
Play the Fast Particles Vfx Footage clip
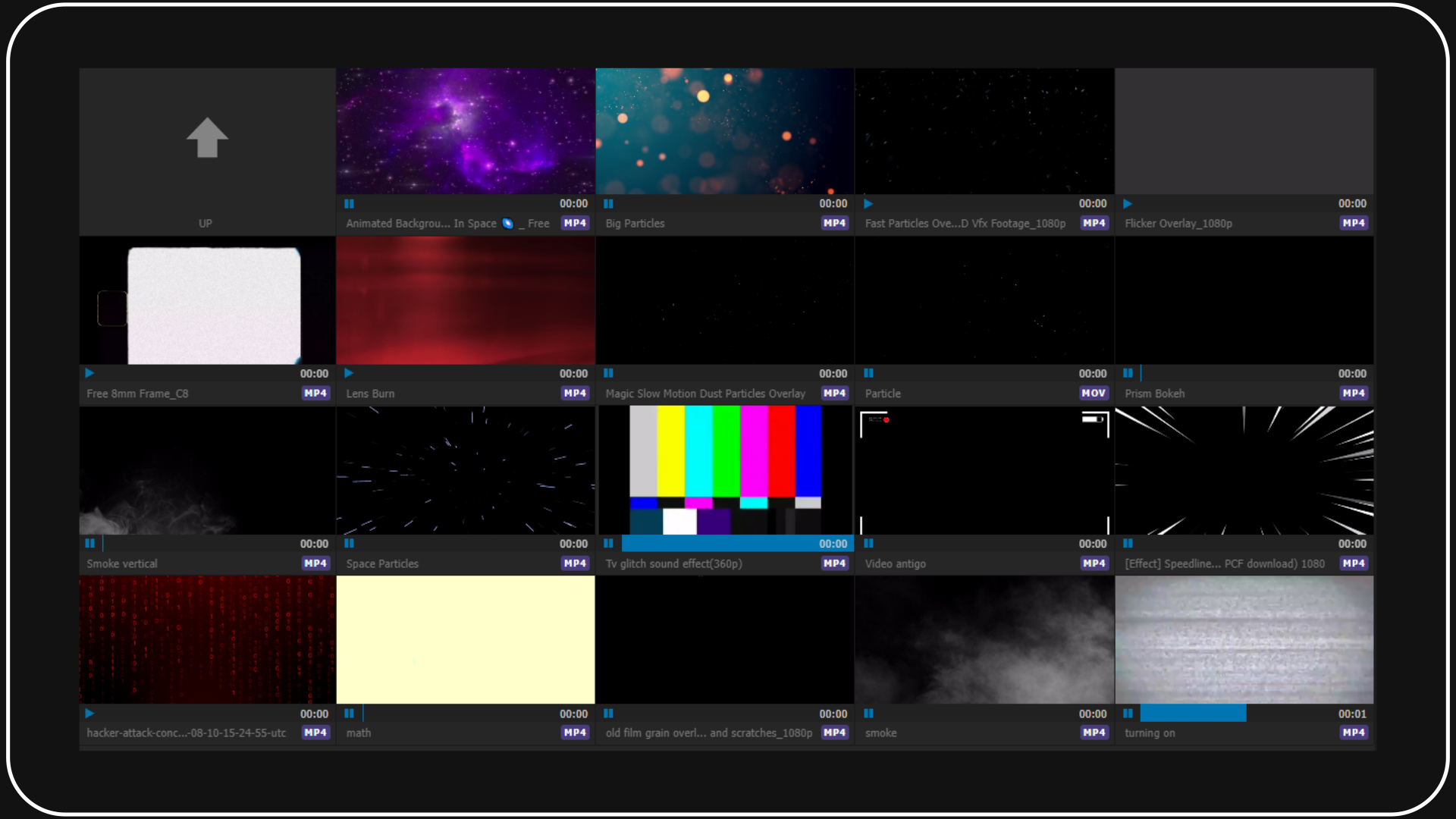tap(868, 203)
